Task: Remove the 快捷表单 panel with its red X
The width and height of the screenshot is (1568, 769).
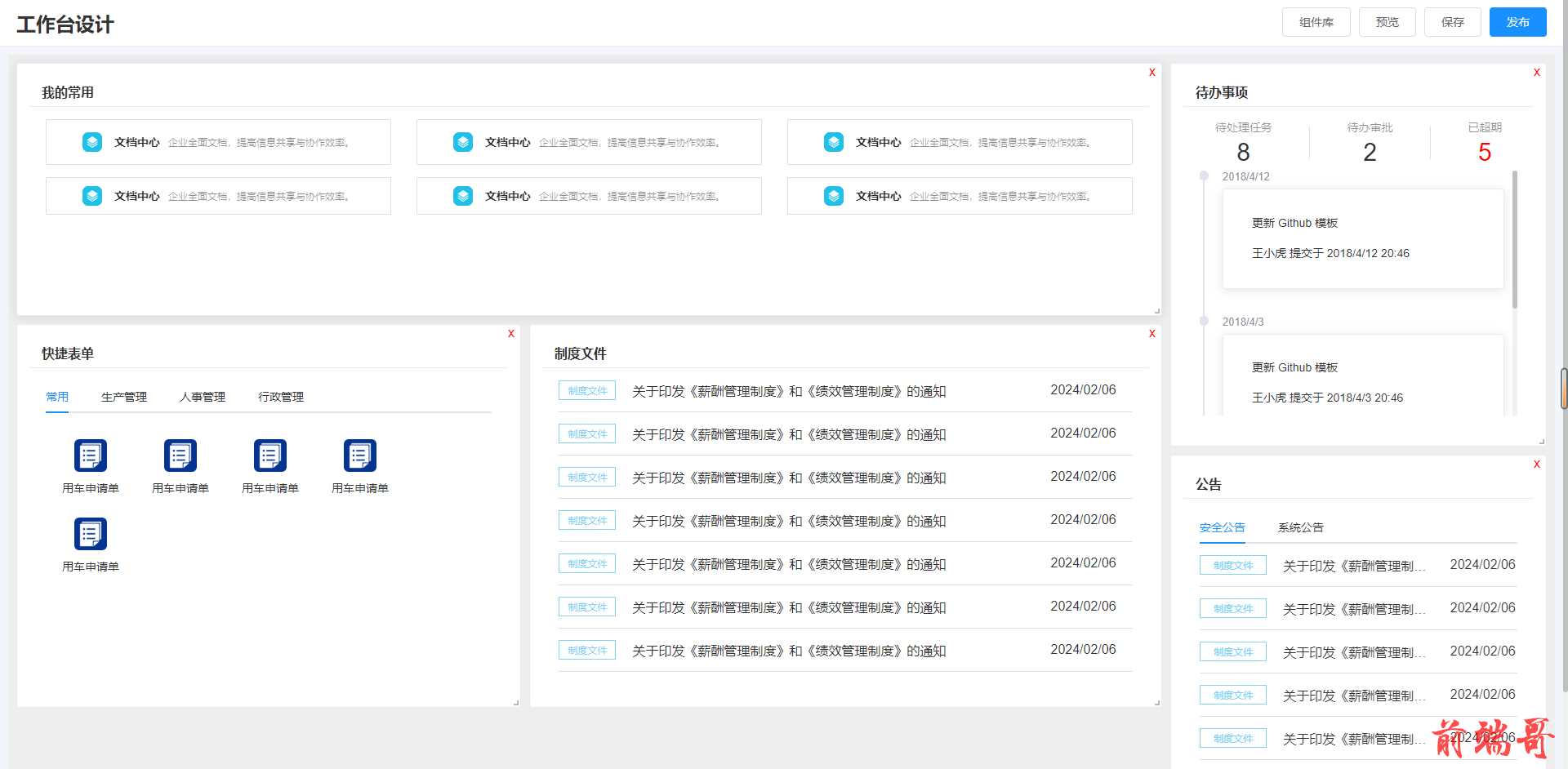Action: [511, 334]
